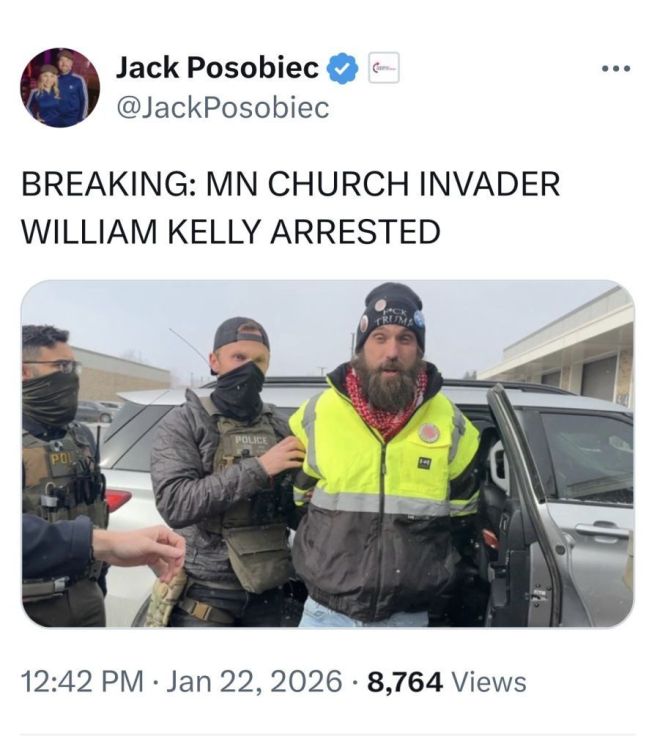Image resolution: width=660 pixels, height=750 pixels.
Task: Click the Views label
Action: coord(488,681)
